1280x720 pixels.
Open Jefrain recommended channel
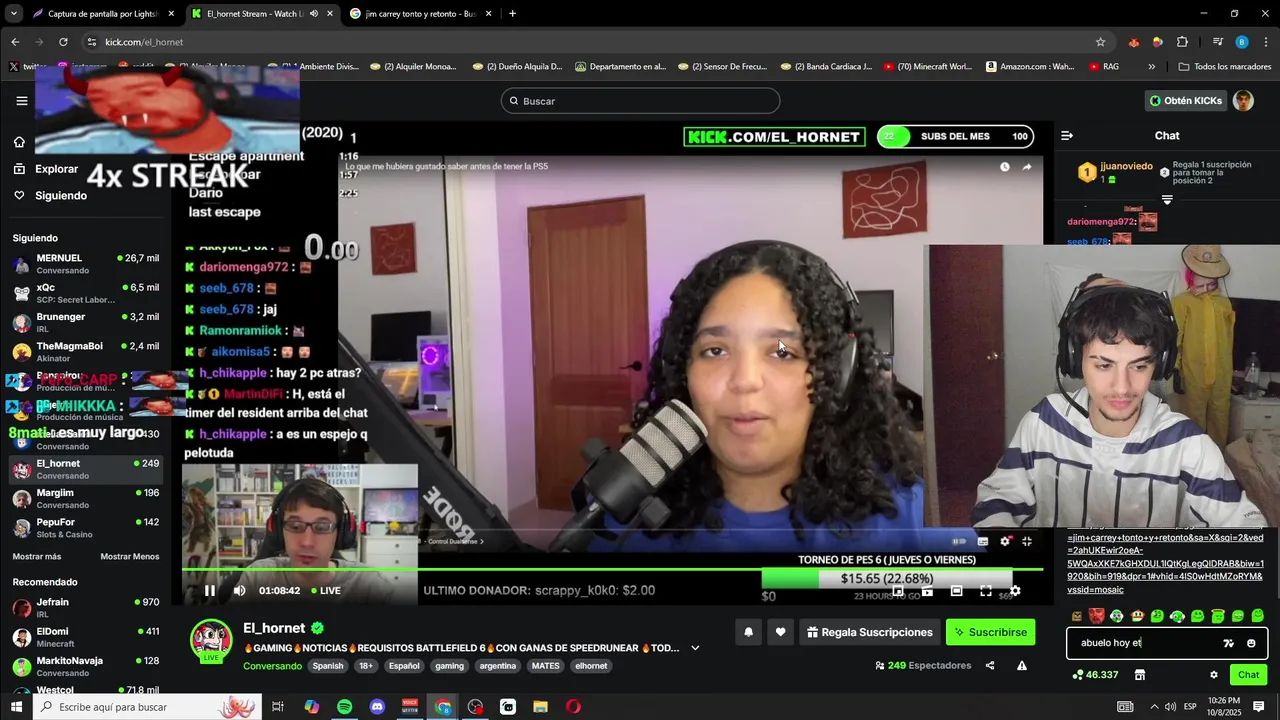click(85, 608)
